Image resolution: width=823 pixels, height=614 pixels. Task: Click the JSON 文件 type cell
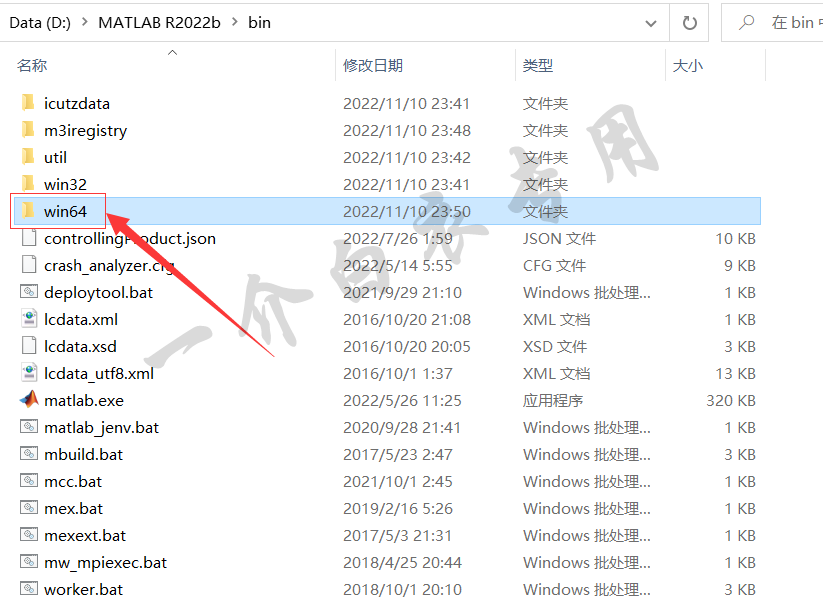559,239
